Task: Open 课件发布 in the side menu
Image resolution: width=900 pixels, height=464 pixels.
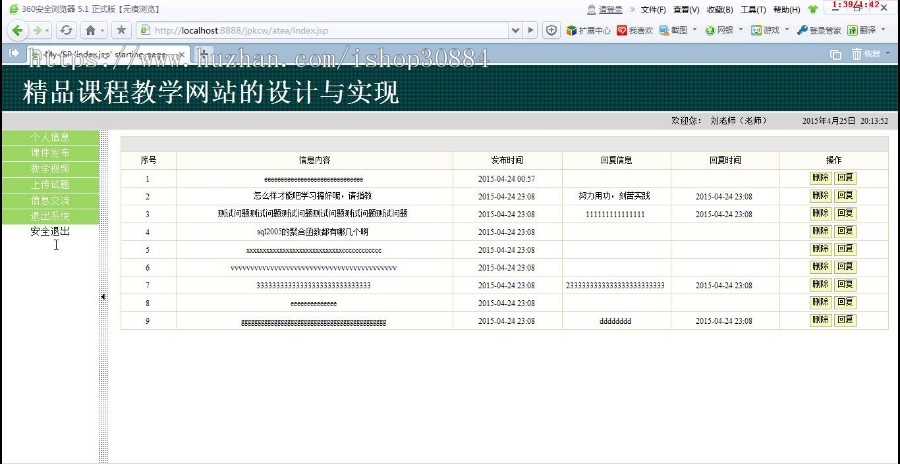Action: pos(50,153)
